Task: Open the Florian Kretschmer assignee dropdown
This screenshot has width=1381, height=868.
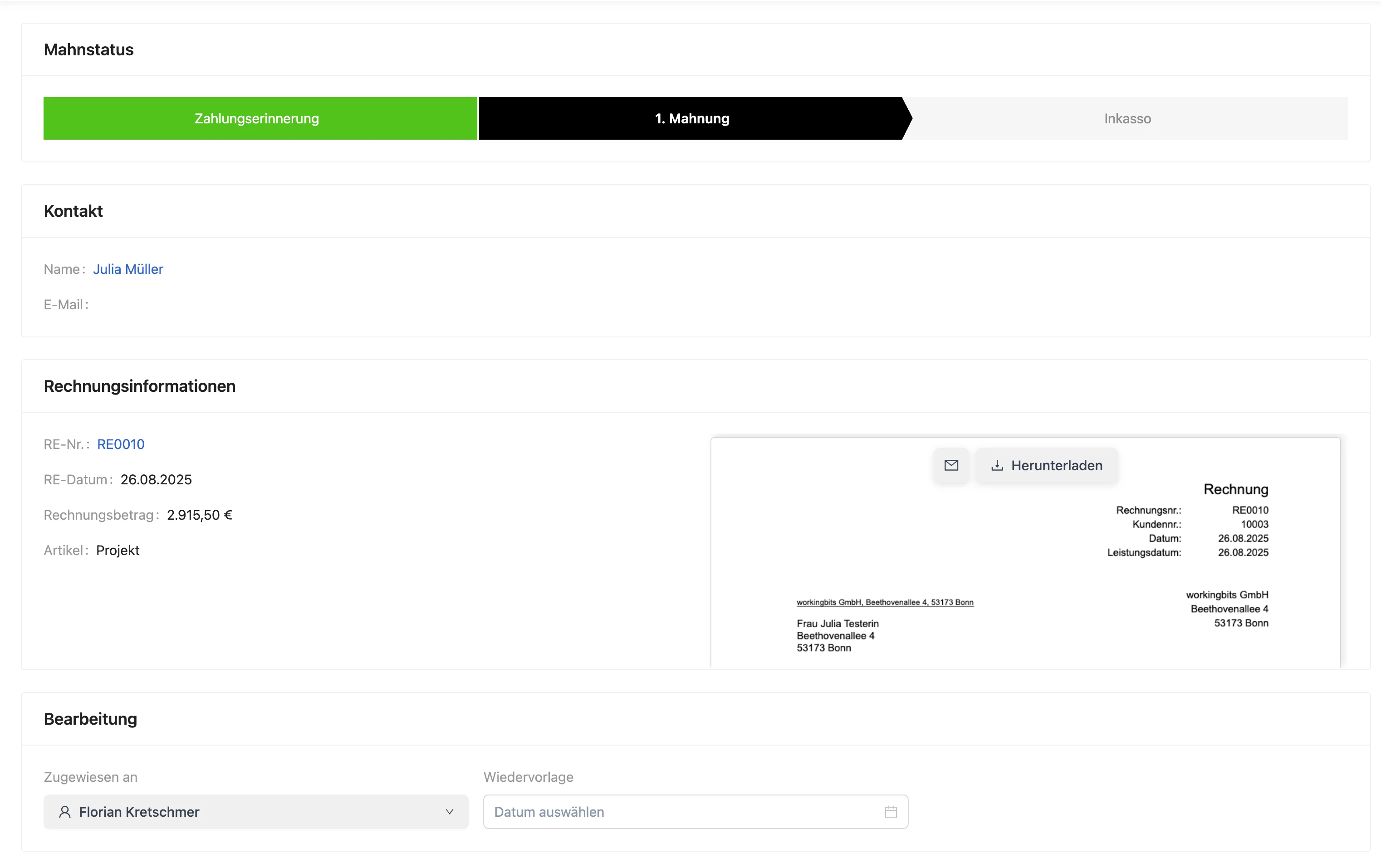Action: pyautogui.click(x=255, y=811)
